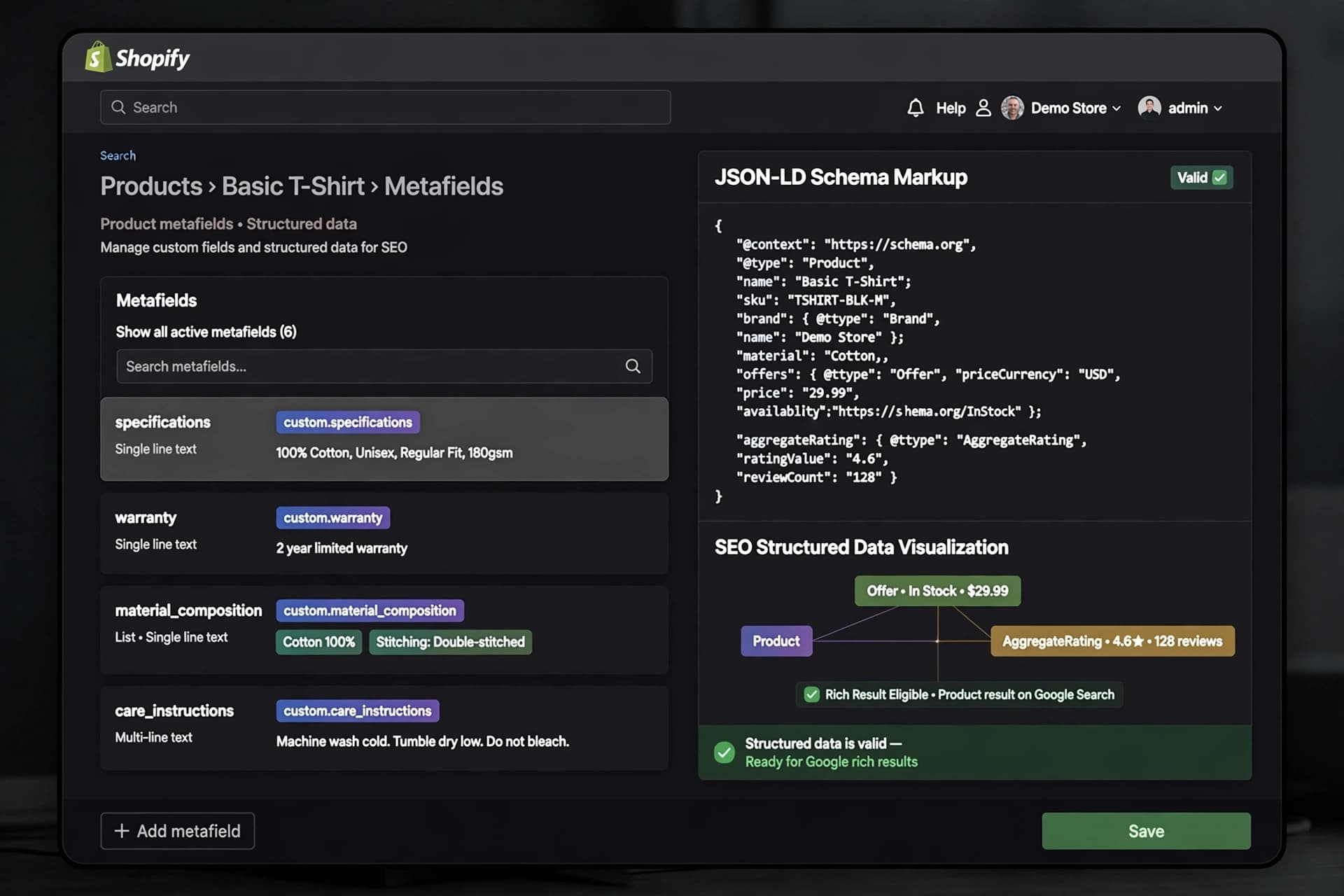Click the small Search breadcrumb link
The width and height of the screenshot is (1344, 896).
pos(118,155)
